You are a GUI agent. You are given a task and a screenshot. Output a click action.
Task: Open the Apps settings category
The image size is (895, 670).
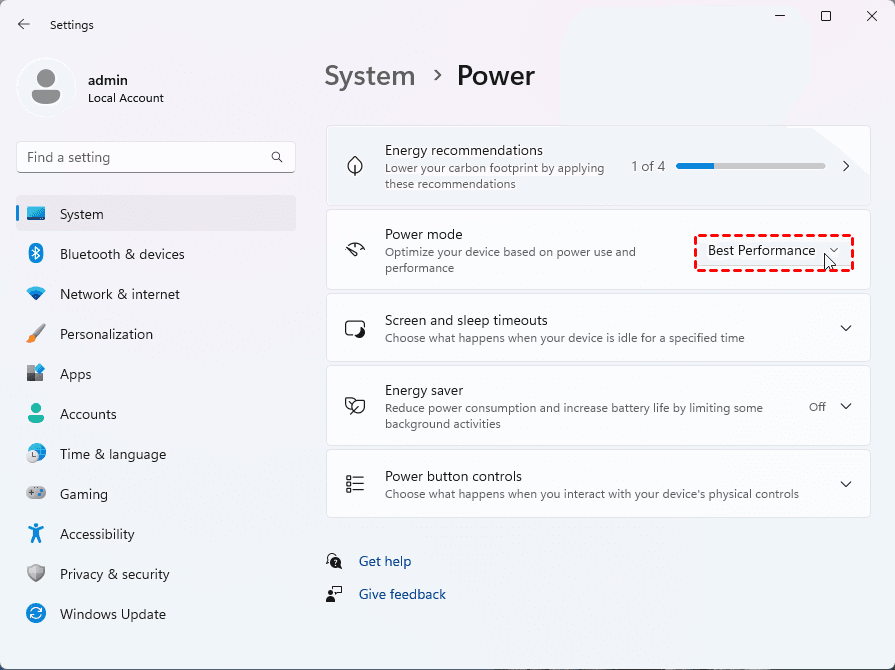[76, 374]
